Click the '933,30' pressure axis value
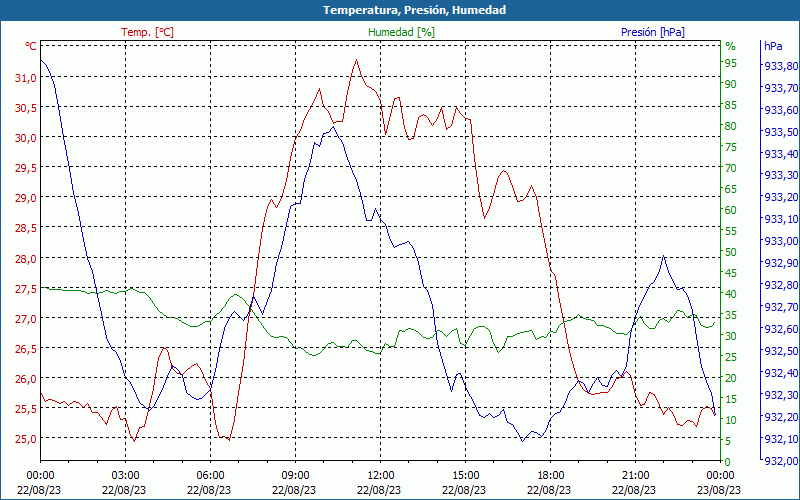 [781, 175]
